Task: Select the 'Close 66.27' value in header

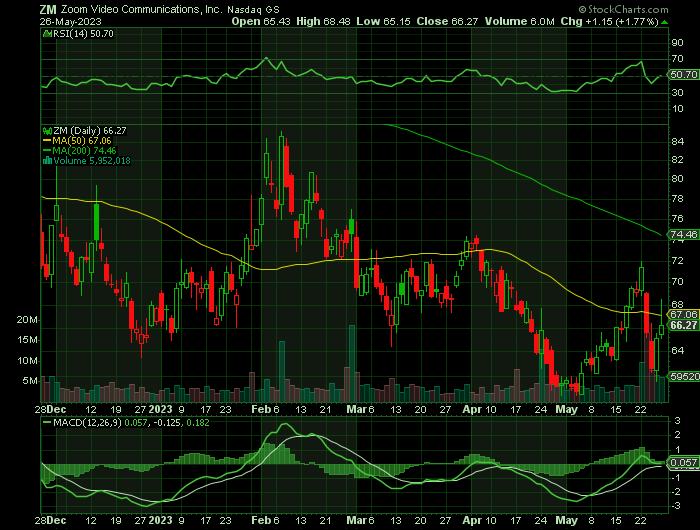Action: [x=447, y=21]
